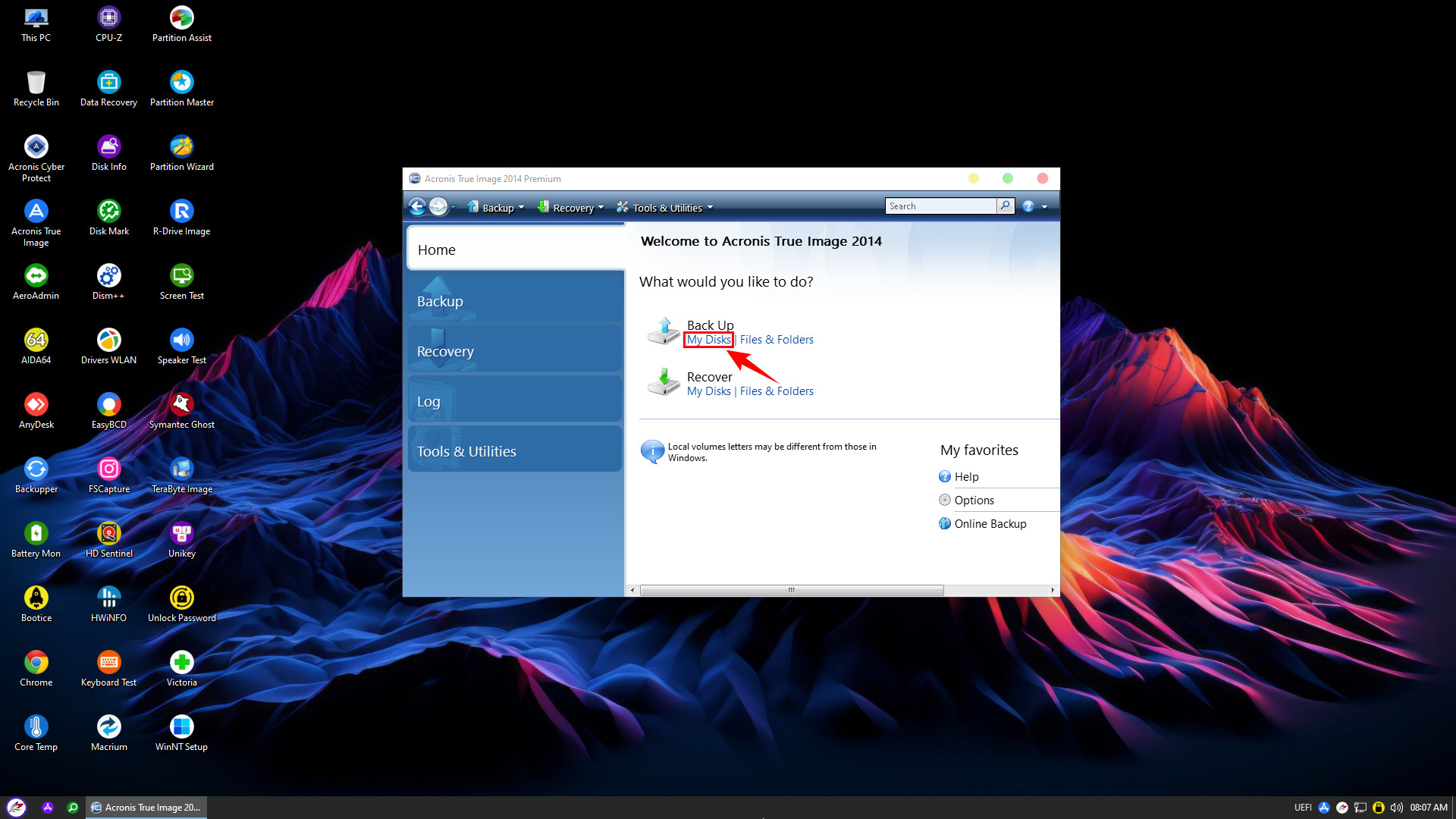This screenshot has width=1456, height=819.
Task: Click the Symantec Ghost desktop icon
Action: 180,404
